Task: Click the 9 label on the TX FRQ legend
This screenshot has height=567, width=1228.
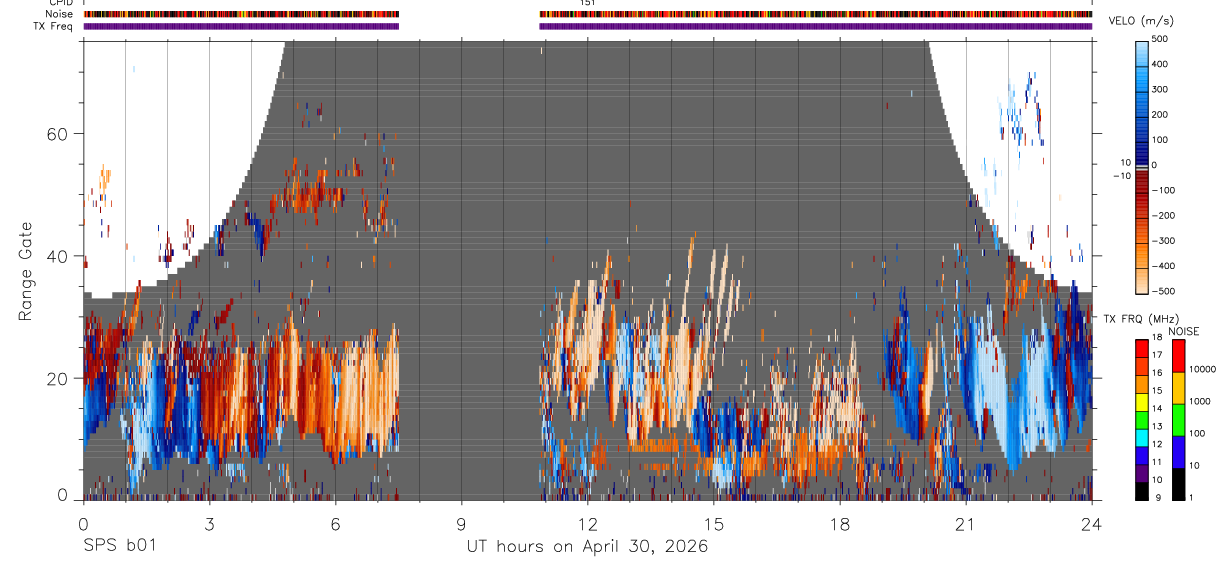Action: 1157,497
